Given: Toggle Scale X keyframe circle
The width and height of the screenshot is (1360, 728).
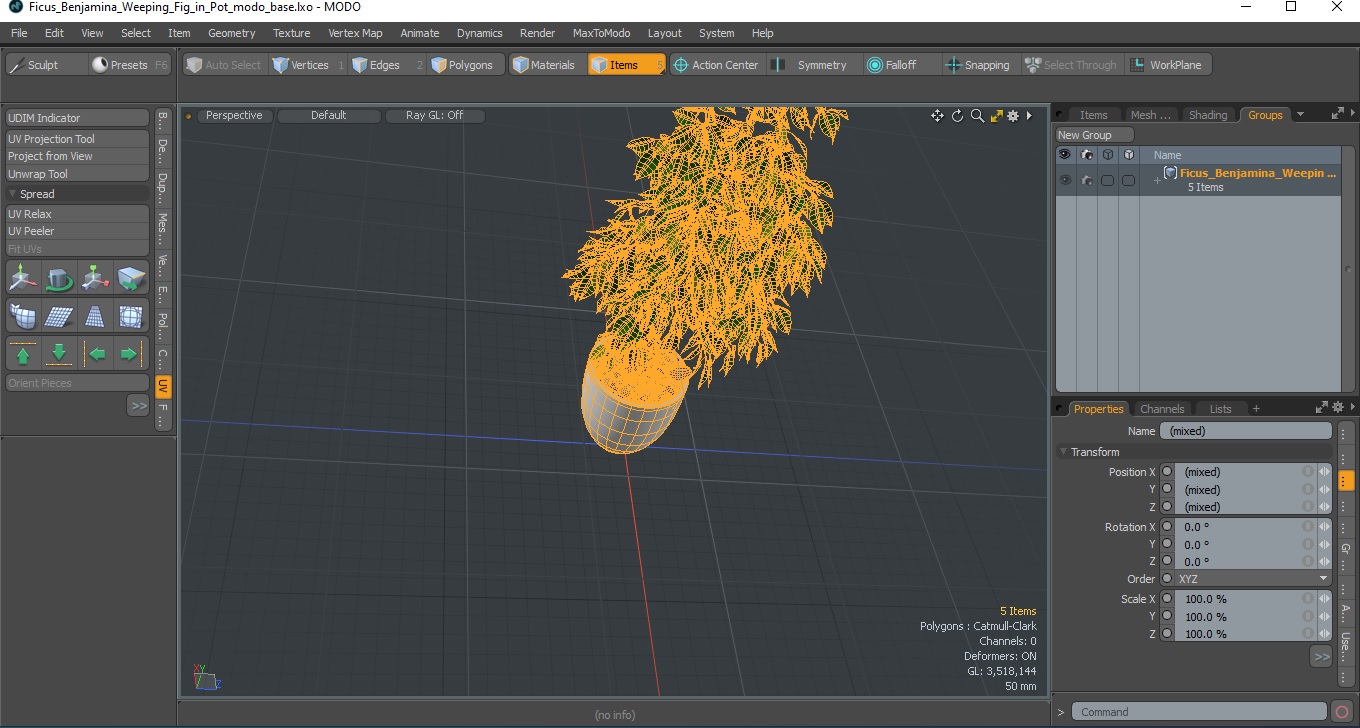Looking at the screenshot, I should click(x=1167, y=599).
